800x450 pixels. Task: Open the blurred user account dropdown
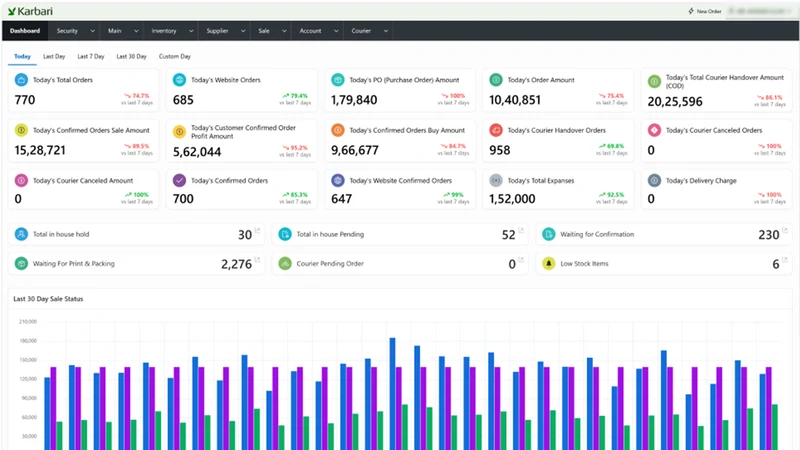coord(760,11)
